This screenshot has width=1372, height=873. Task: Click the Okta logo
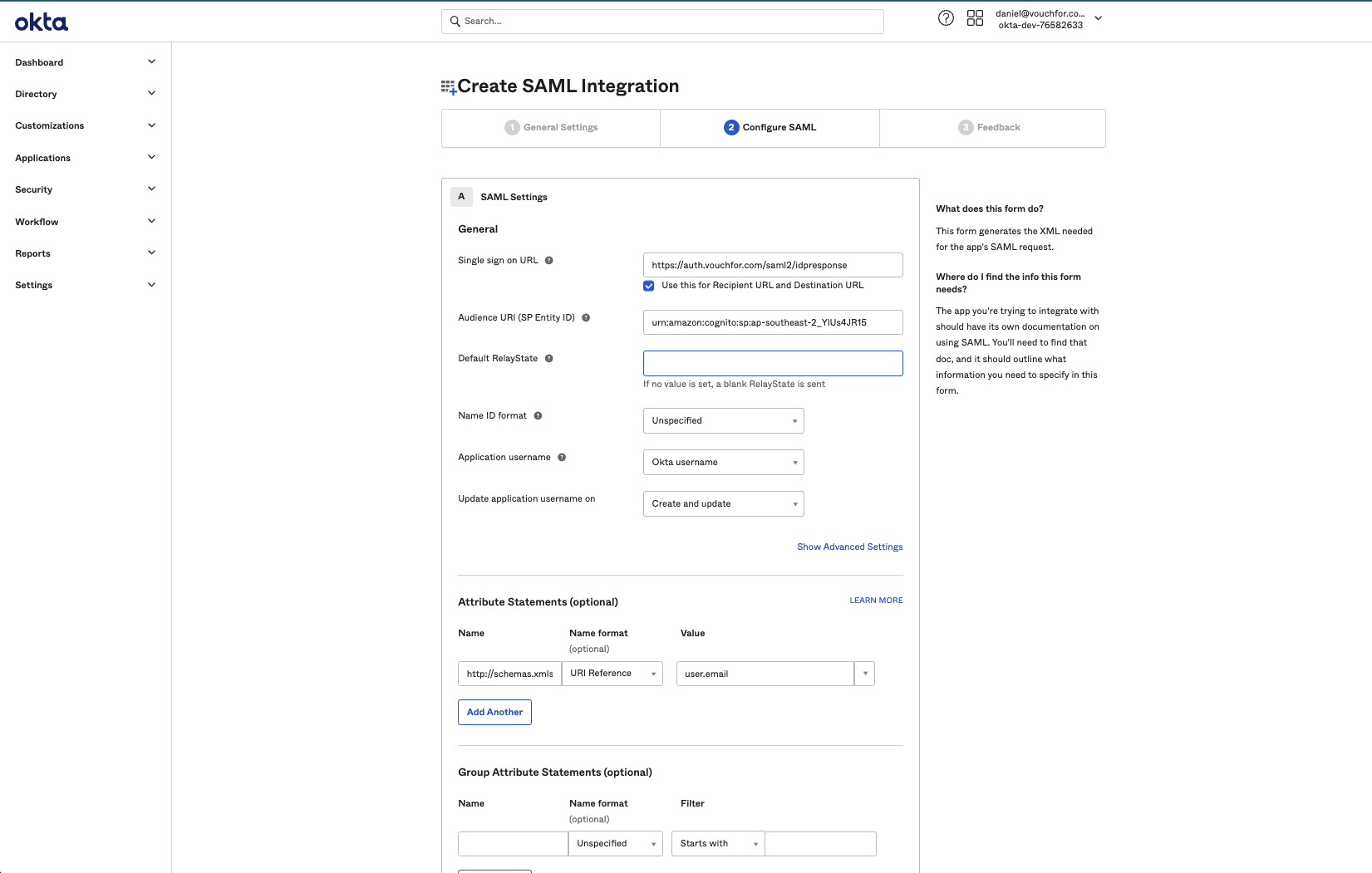pos(42,22)
